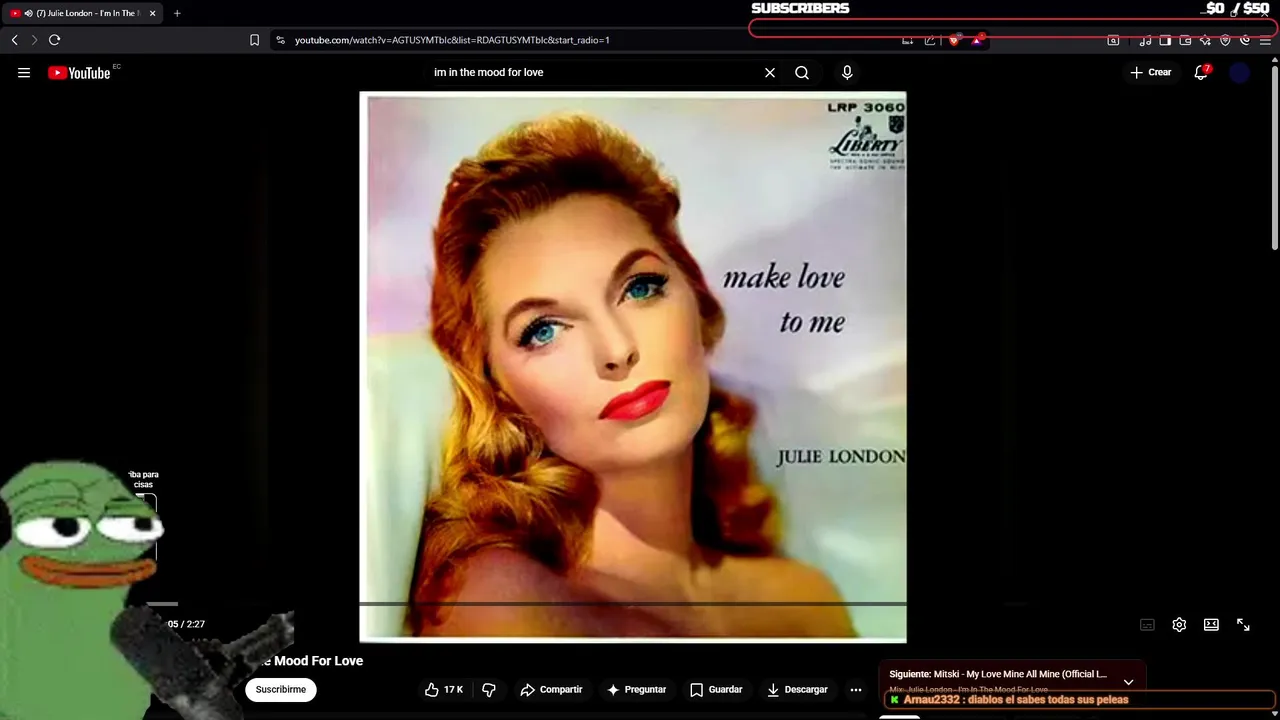
Task: Go to the YouTube home logo
Action: 79,72
